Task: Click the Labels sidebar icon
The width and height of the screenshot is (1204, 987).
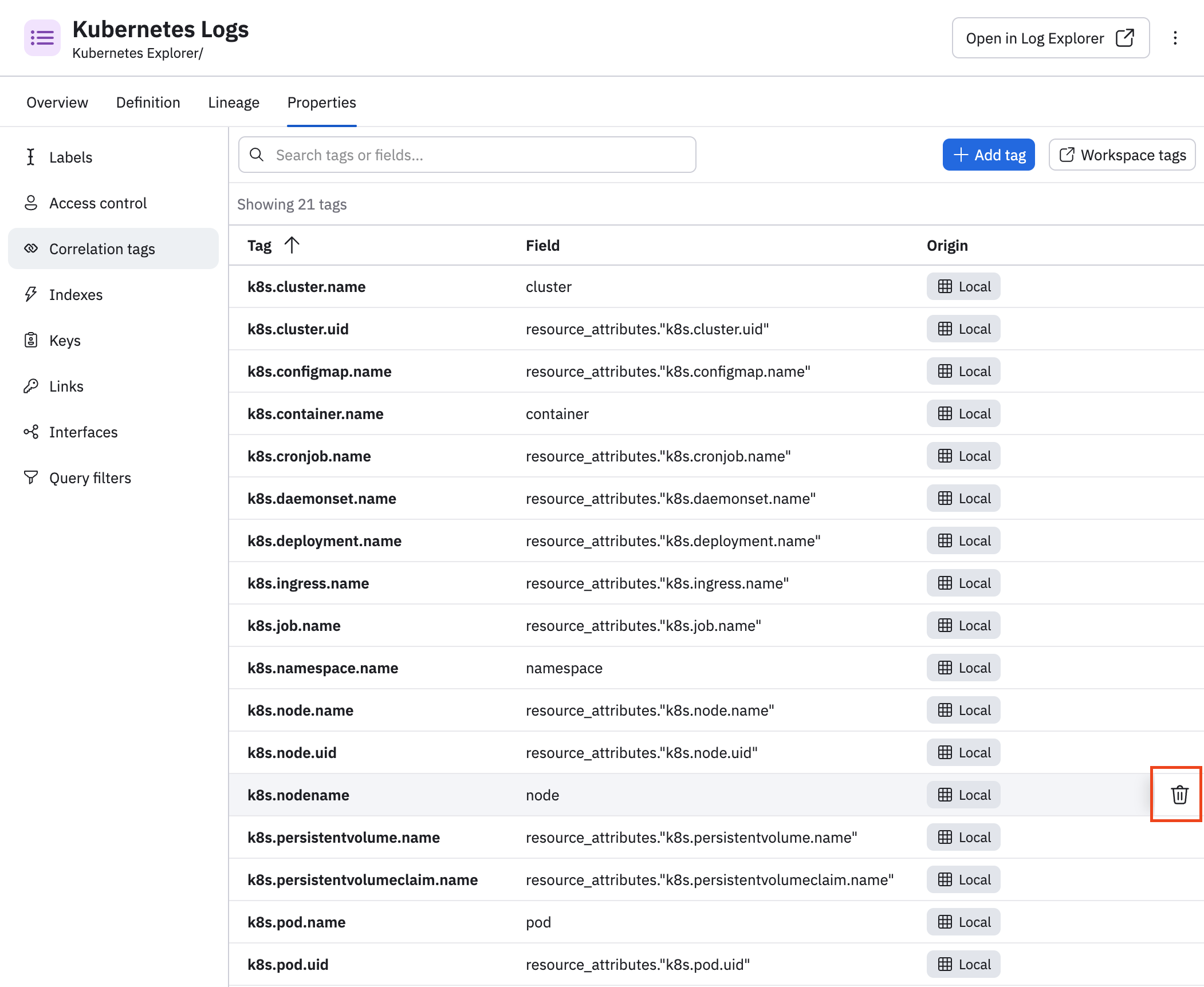Action: pos(31,157)
